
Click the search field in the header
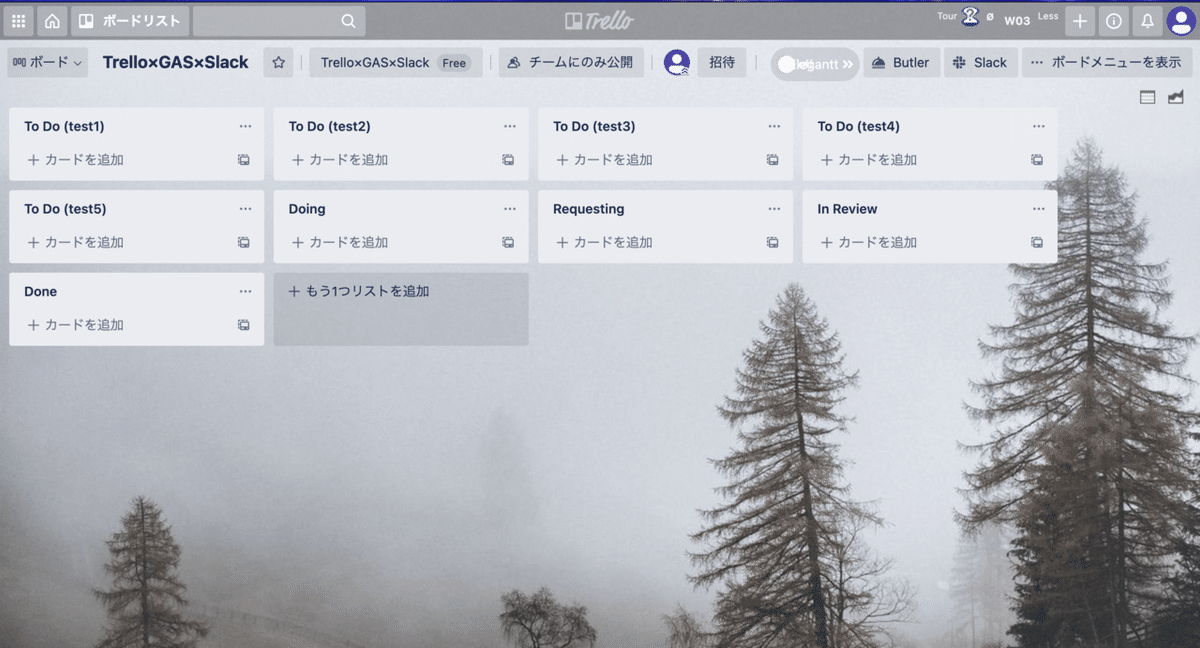[x=280, y=20]
